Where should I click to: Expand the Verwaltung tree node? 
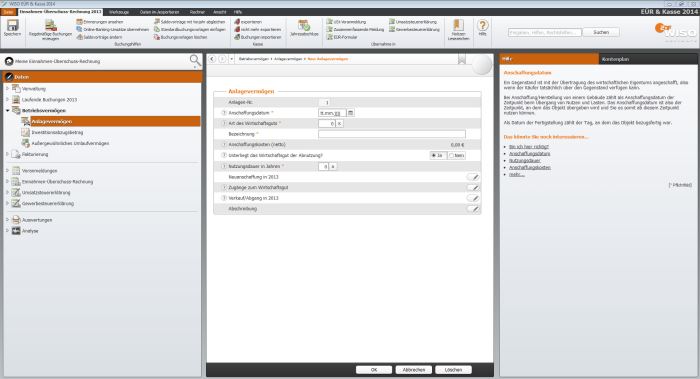tap(7, 88)
